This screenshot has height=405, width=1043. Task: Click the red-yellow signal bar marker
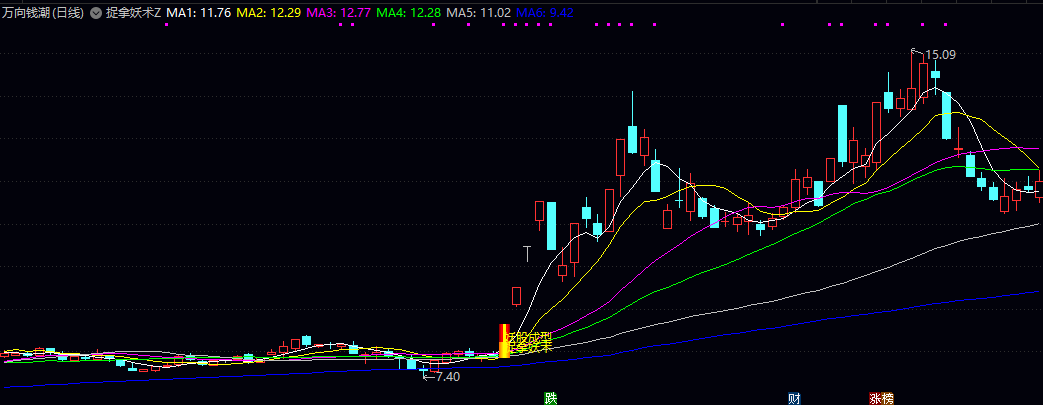(x=504, y=341)
